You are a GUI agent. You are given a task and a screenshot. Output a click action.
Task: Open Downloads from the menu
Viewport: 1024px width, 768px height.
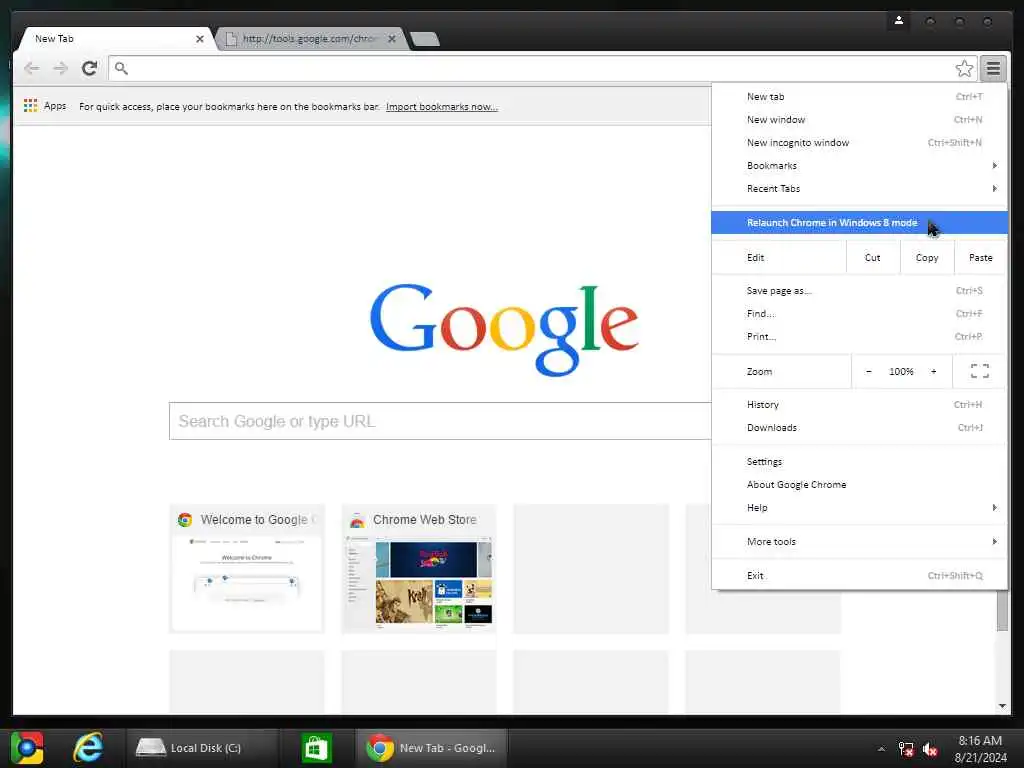[x=859, y=428]
